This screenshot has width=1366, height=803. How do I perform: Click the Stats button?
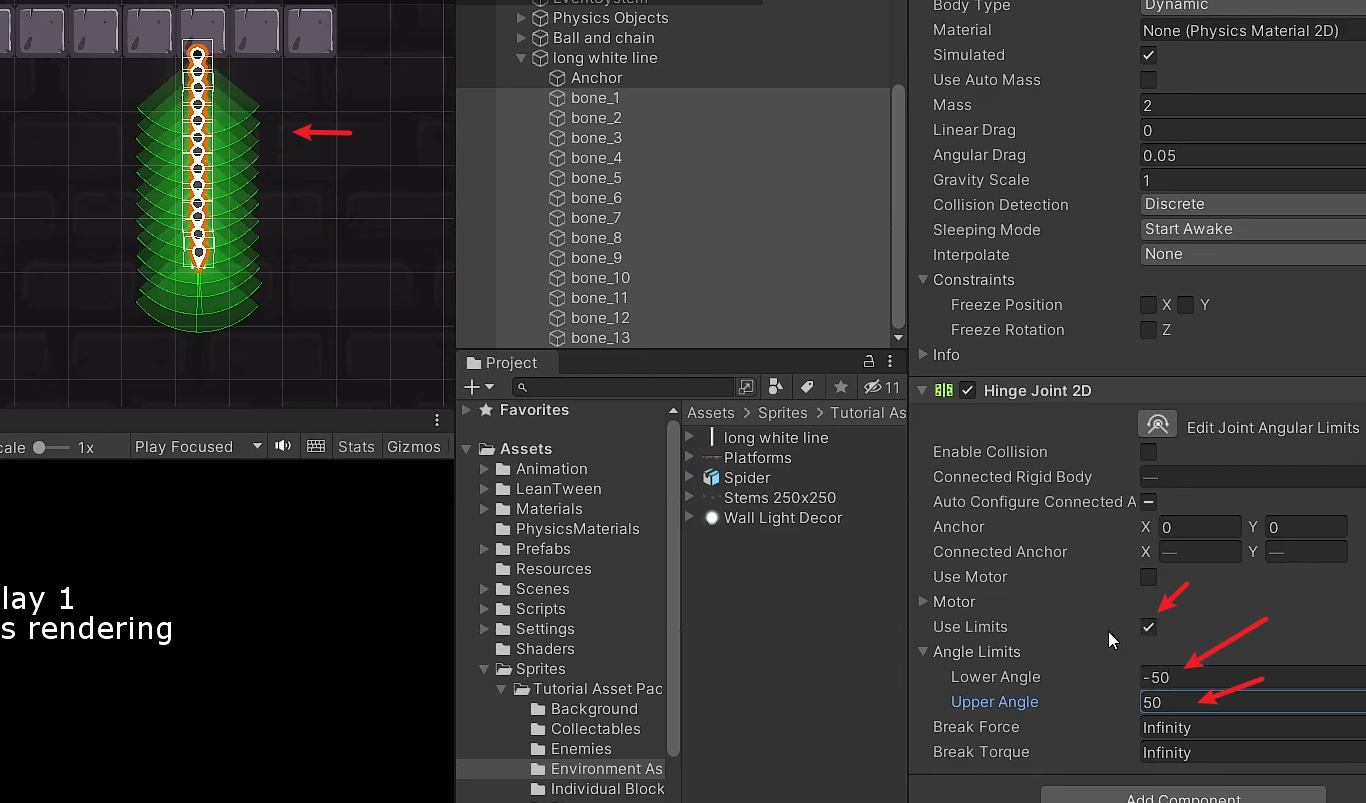356,446
